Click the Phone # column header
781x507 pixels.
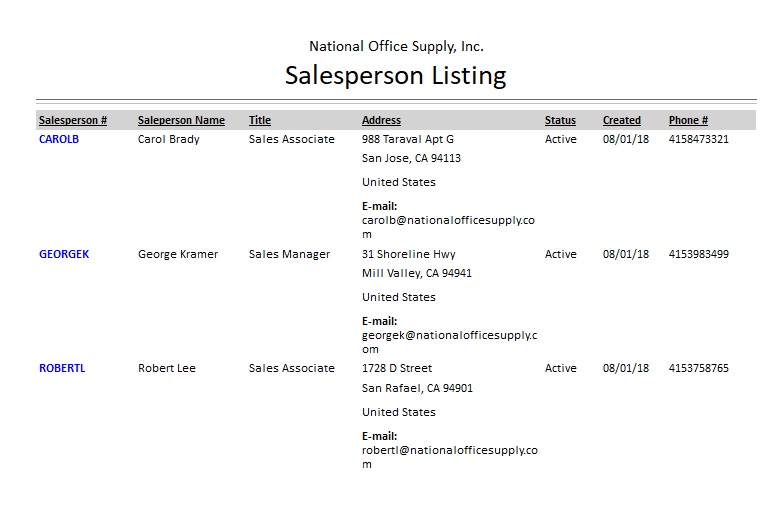coord(689,121)
